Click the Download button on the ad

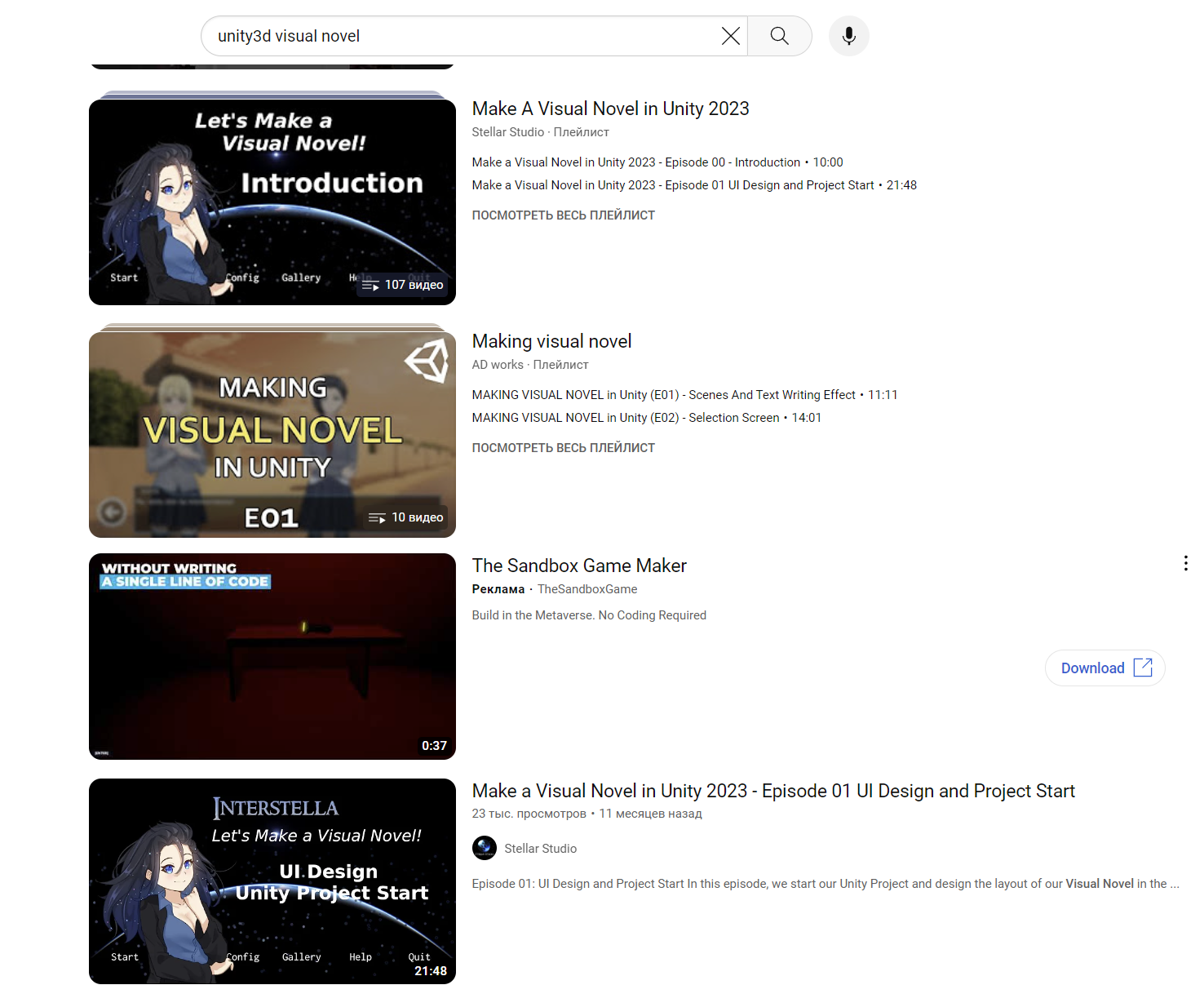pos(1105,668)
